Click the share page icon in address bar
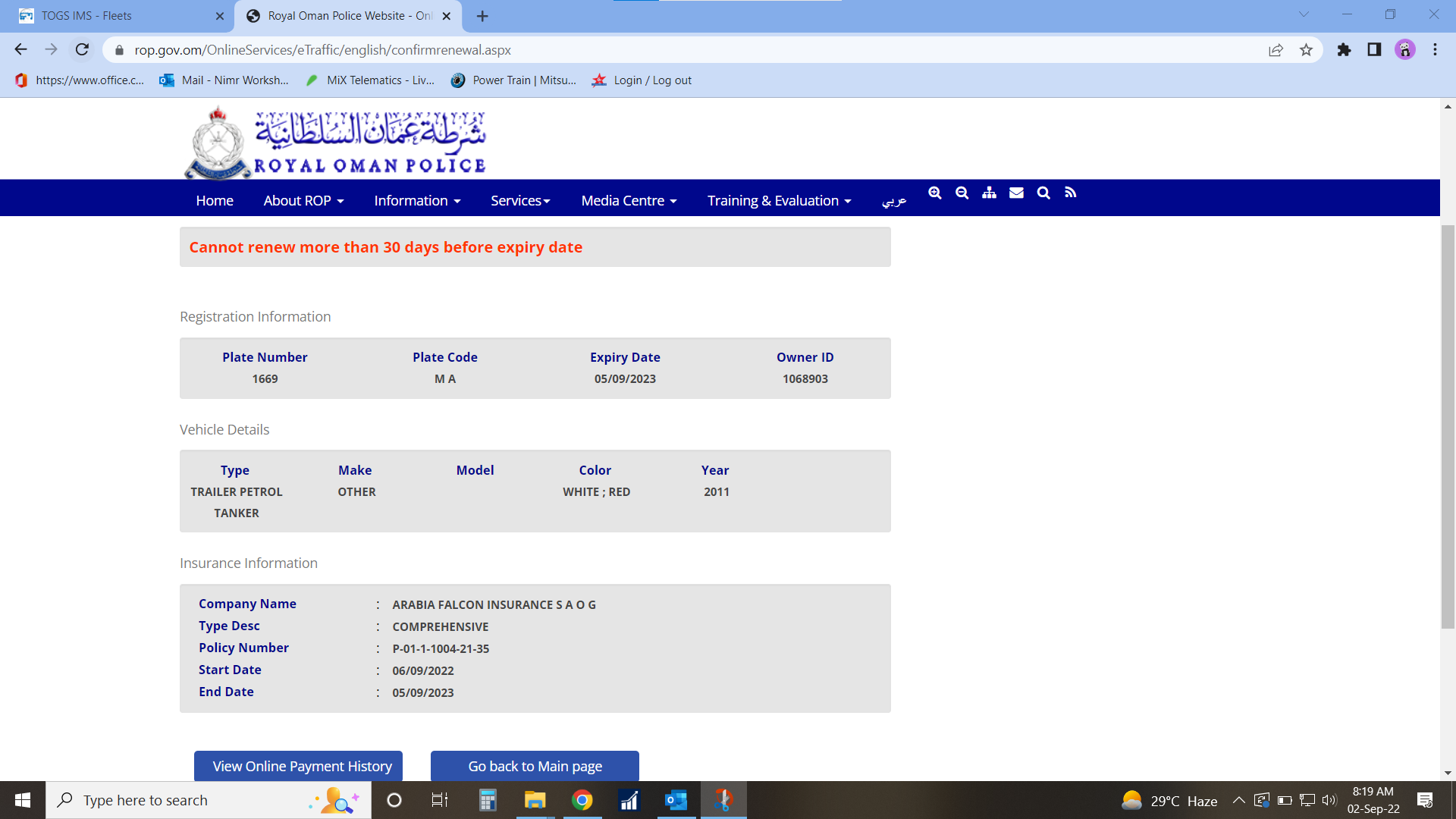 pos(1276,50)
